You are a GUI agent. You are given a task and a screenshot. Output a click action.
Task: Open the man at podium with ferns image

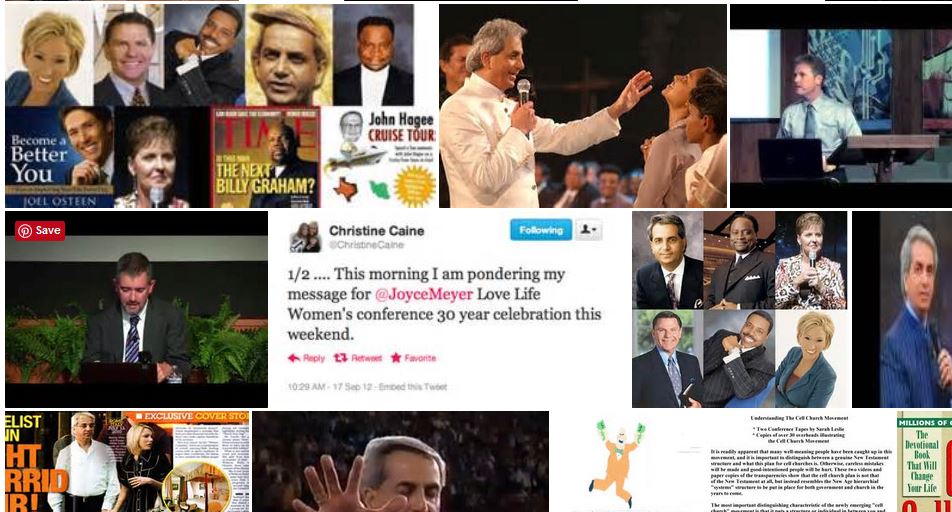[137, 309]
